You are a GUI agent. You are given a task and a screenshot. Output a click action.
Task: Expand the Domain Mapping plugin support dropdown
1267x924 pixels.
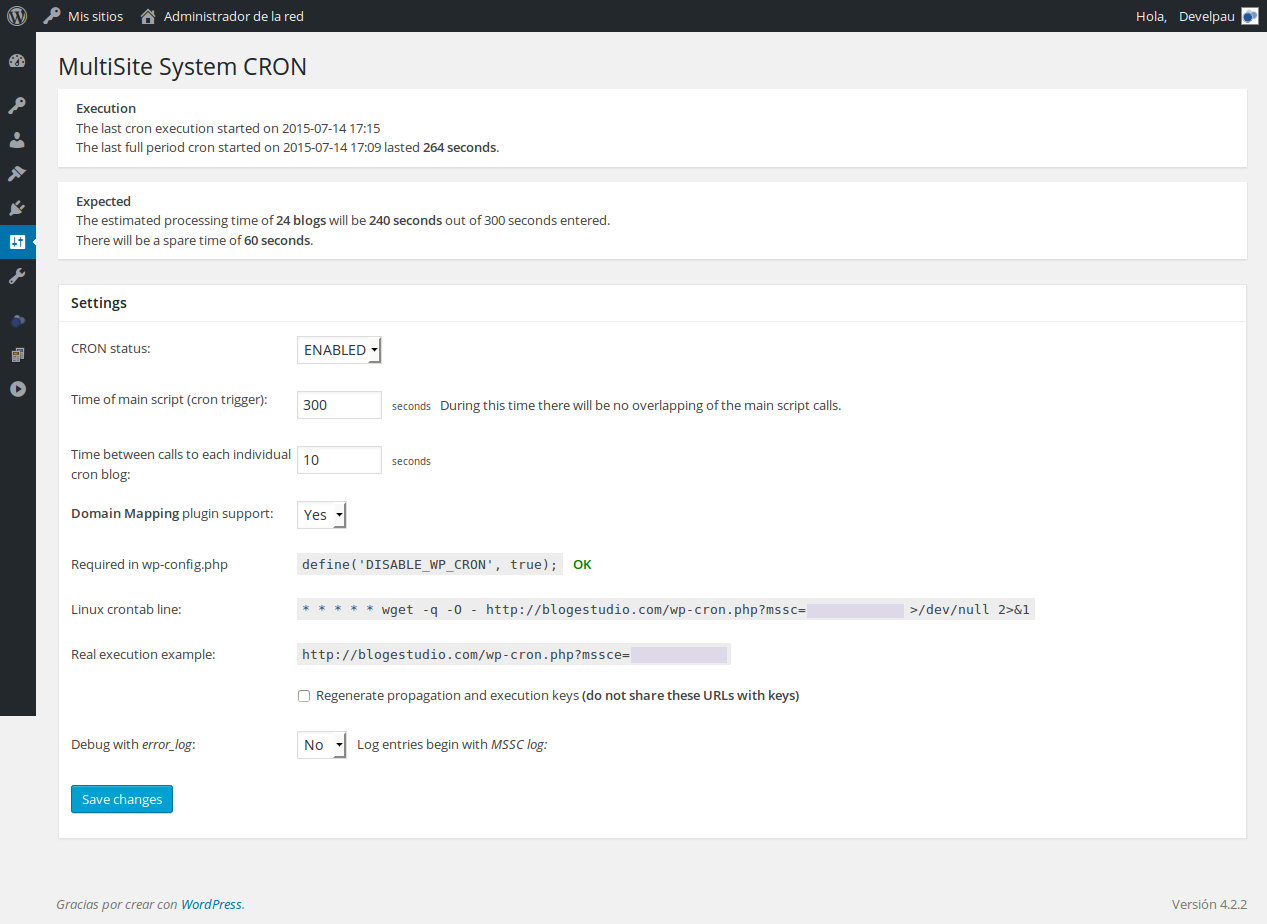pos(321,515)
